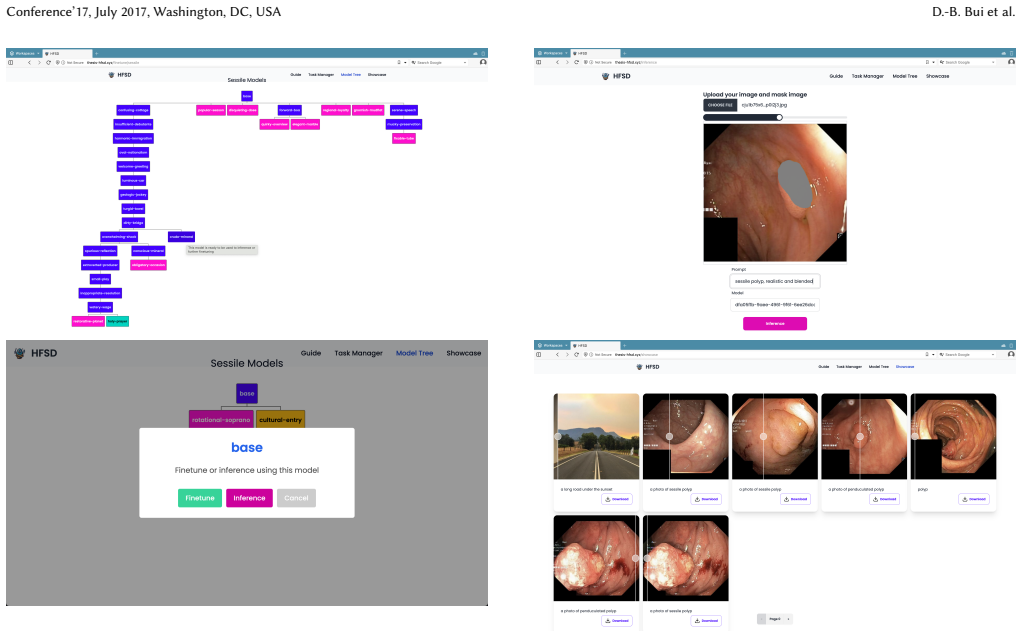Viewport: 1022px width, 631px height.
Task: Click the colon tunnel thumbnail captioned polyp
Action: tap(954, 437)
